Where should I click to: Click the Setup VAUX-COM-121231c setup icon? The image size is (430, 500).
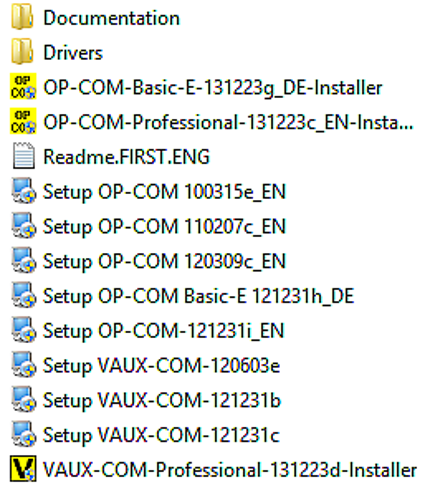[23, 434]
